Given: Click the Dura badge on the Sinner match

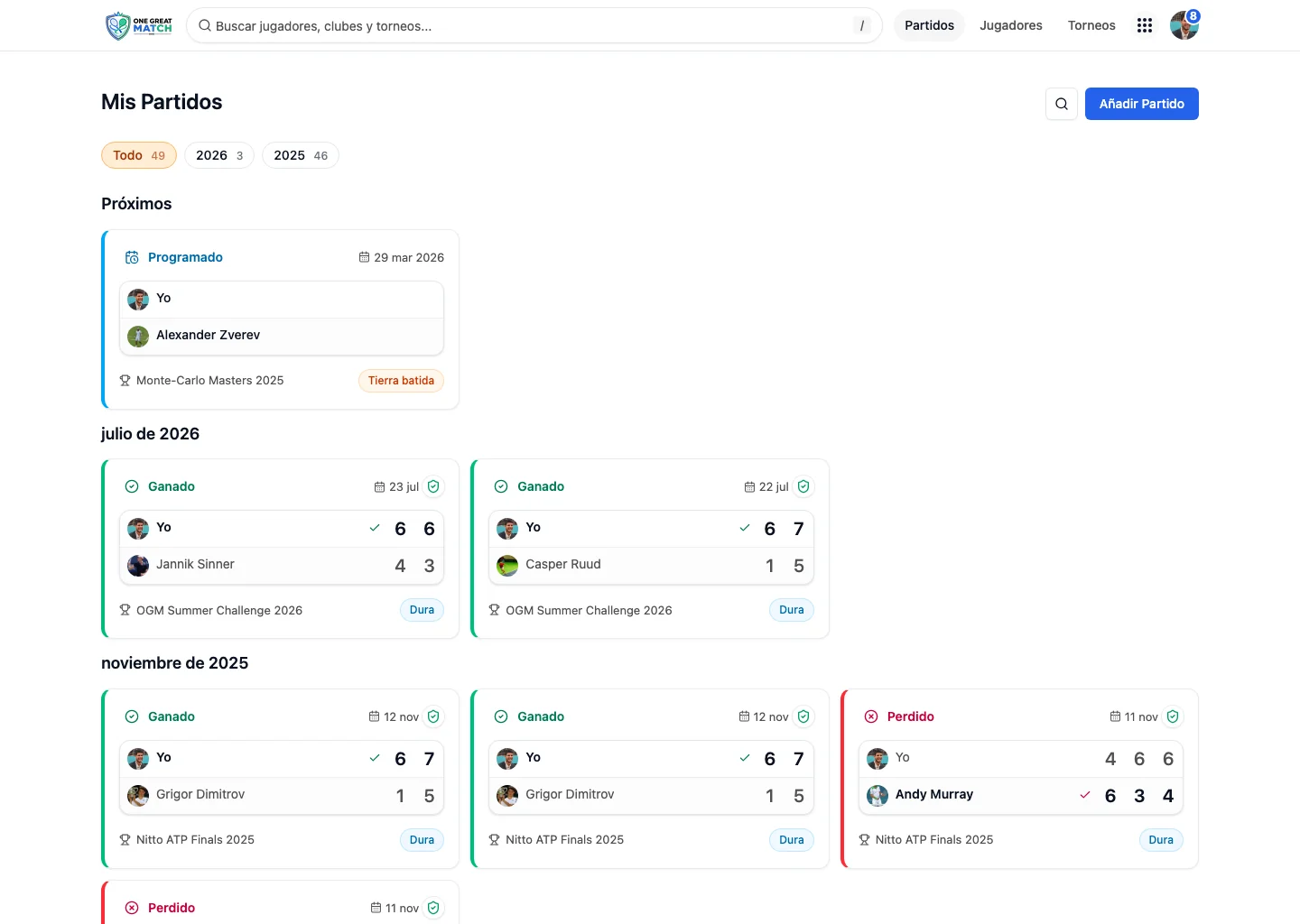Looking at the screenshot, I should tap(422, 610).
